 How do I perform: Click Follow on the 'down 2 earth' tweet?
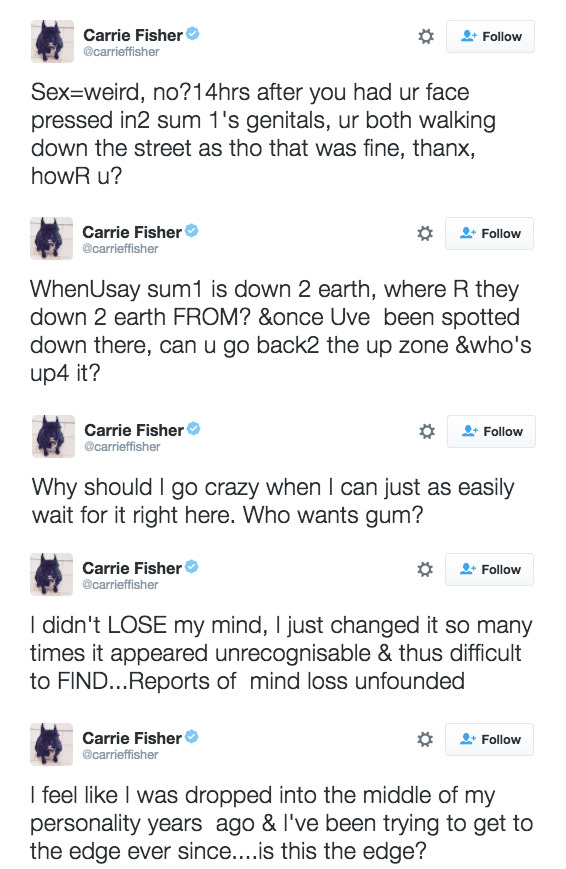coord(489,233)
